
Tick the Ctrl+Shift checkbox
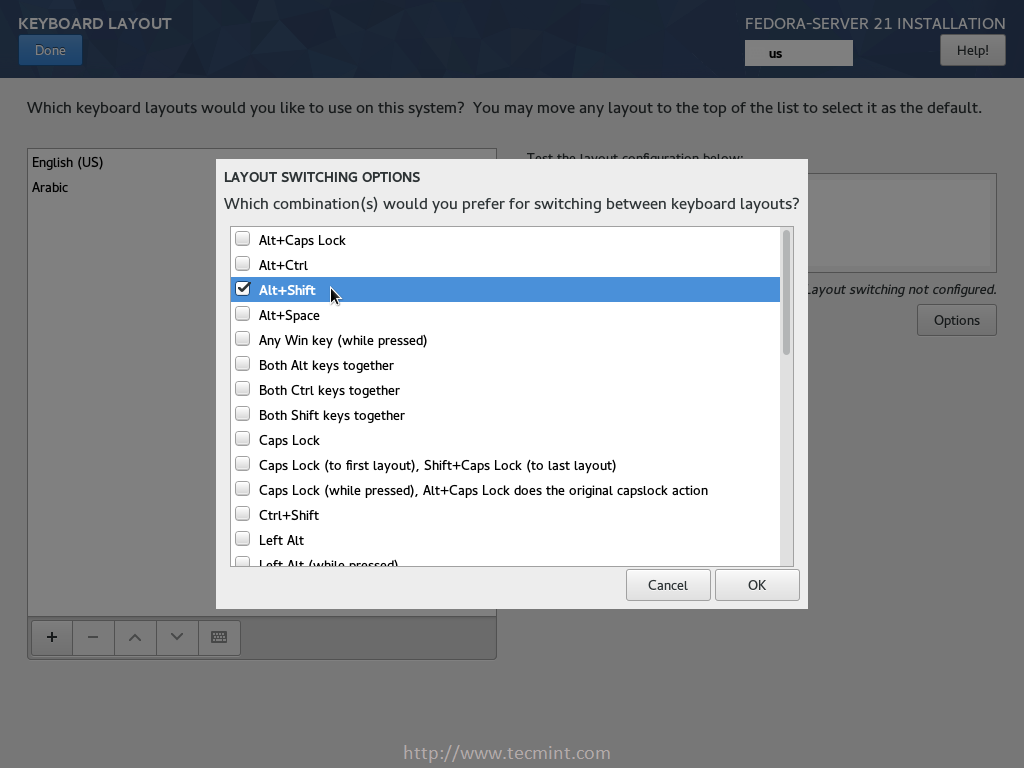click(242, 514)
